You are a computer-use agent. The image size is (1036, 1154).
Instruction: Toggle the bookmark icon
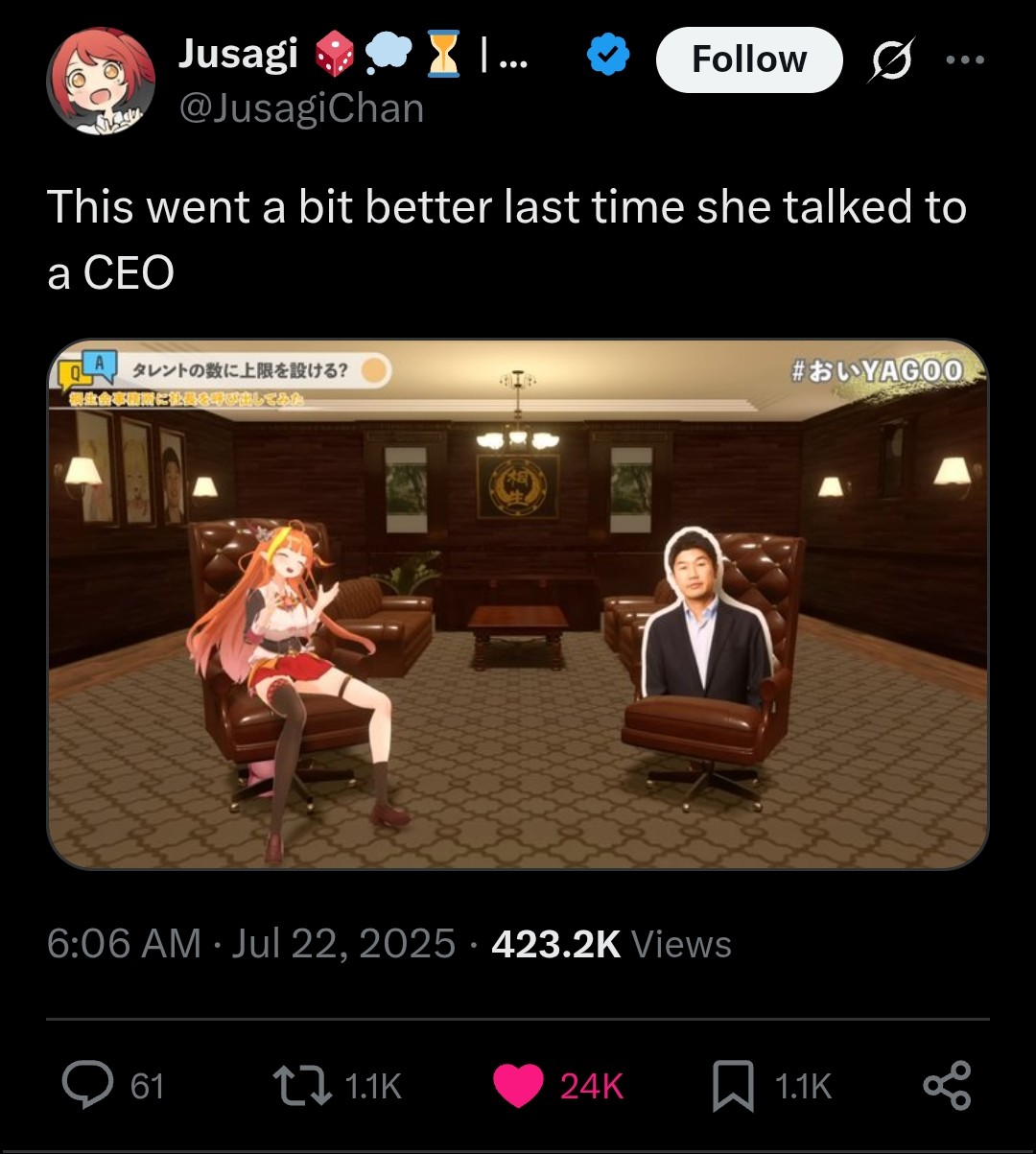732,1087
